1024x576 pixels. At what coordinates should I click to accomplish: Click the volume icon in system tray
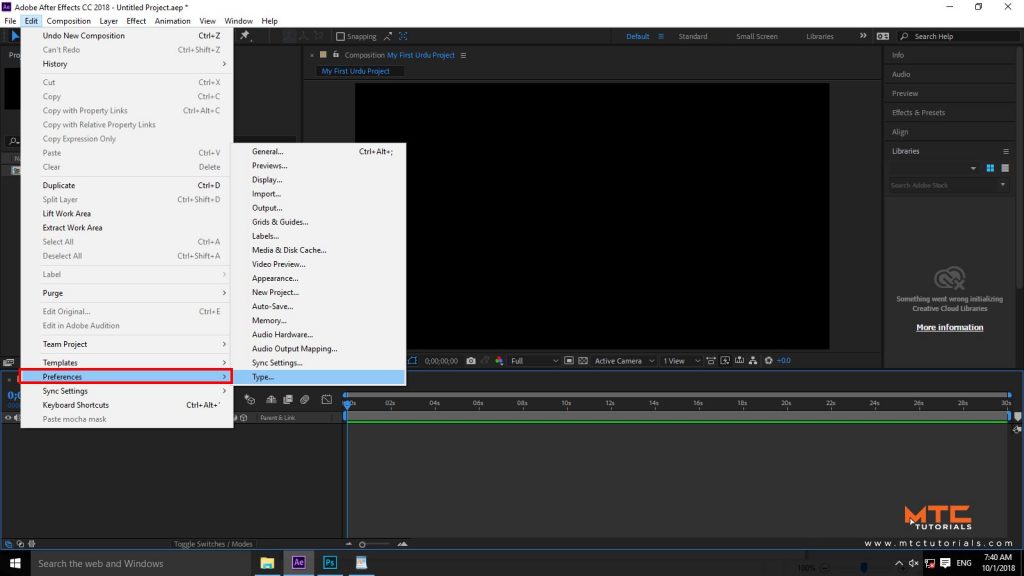(914, 563)
